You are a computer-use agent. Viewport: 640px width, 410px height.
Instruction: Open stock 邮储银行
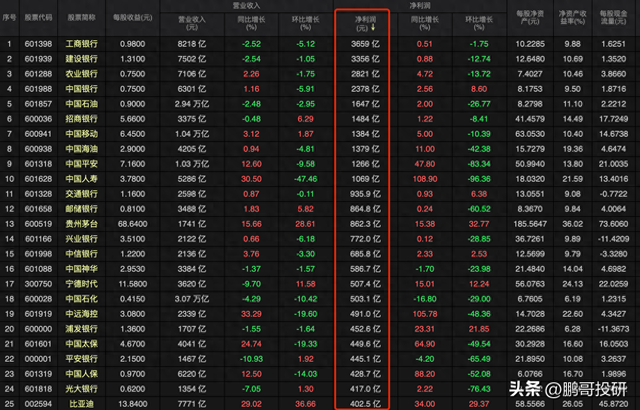coord(82,209)
